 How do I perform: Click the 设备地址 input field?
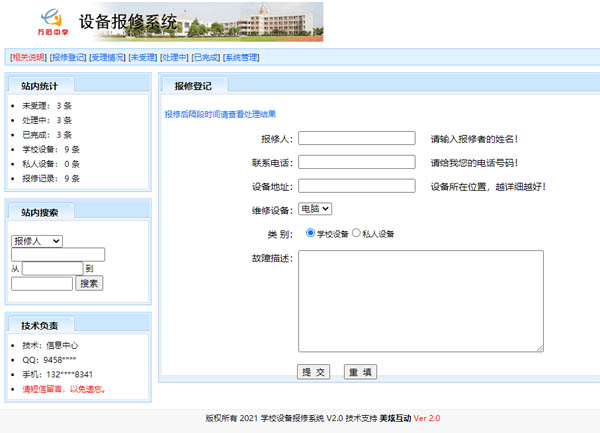click(x=357, y=185)
